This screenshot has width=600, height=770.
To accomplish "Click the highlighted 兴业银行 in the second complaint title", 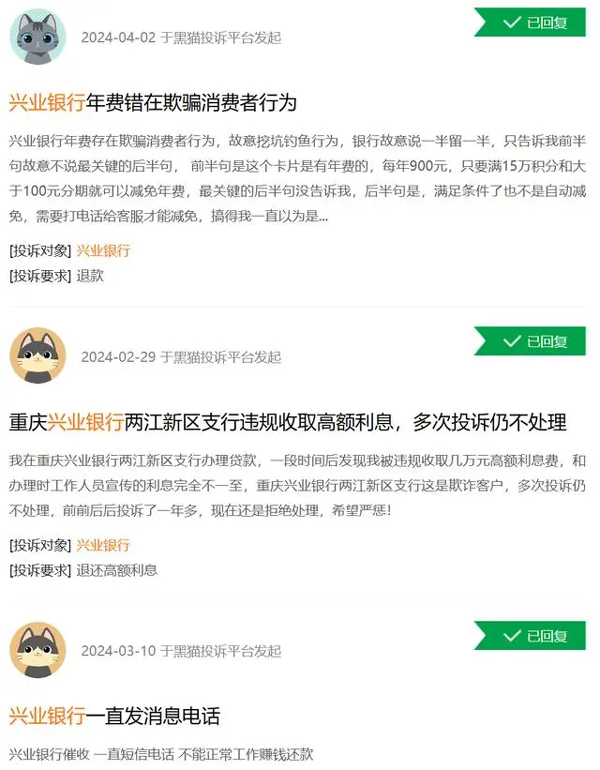I will click(x=85, y=422).
